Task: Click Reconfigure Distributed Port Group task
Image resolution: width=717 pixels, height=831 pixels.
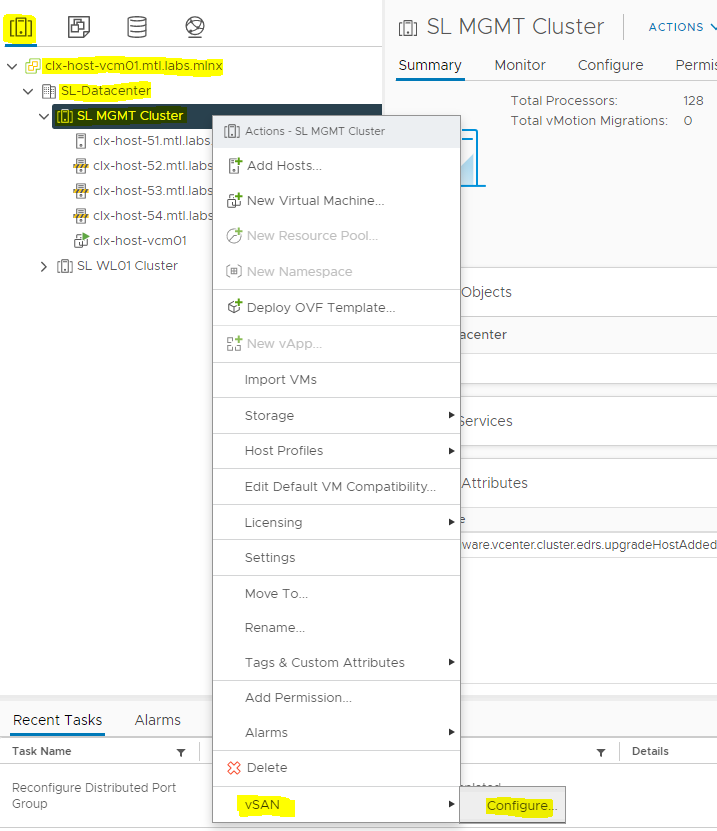Action: click(94, 795)
